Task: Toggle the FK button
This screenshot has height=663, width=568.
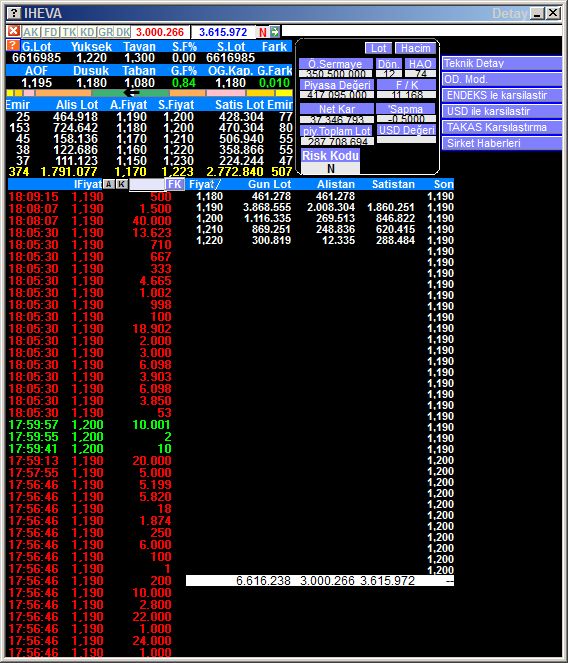Action: click(174, 184)
